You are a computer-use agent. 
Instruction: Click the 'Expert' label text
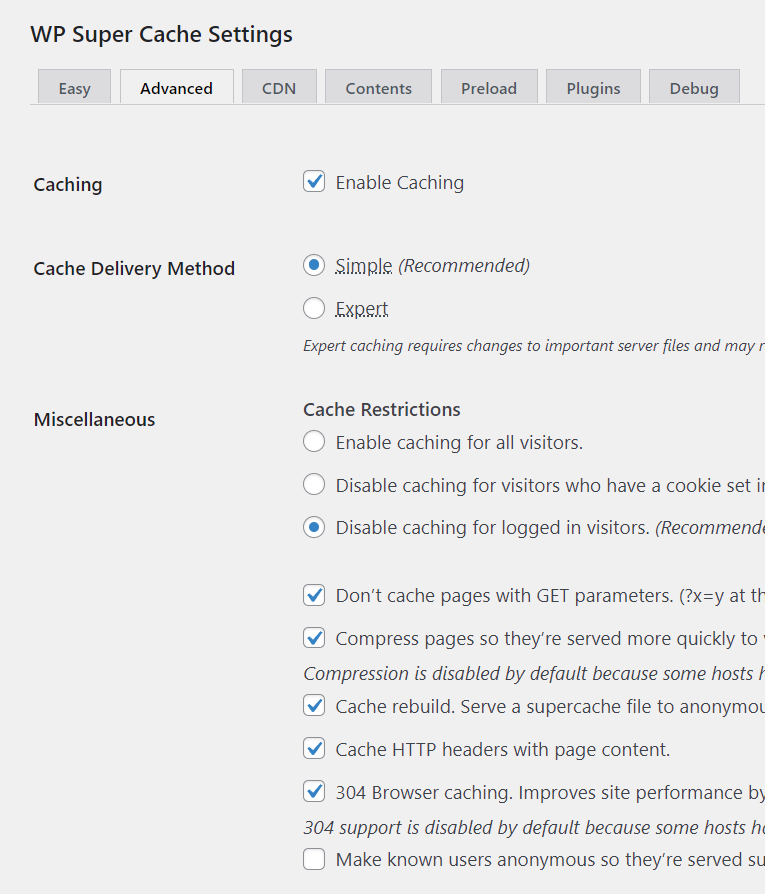[x=361, y=309]
